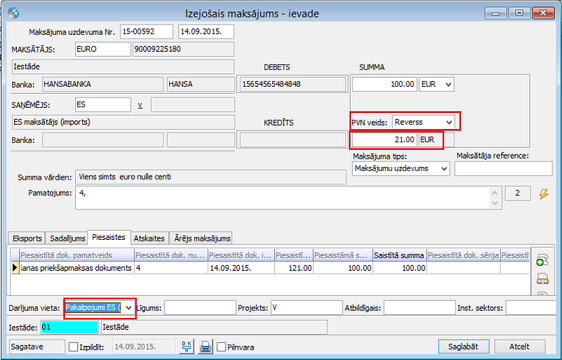Click the link chain document icon
Image resolution: width=562 pixels, height=360 pixels.
pos(542,279)
